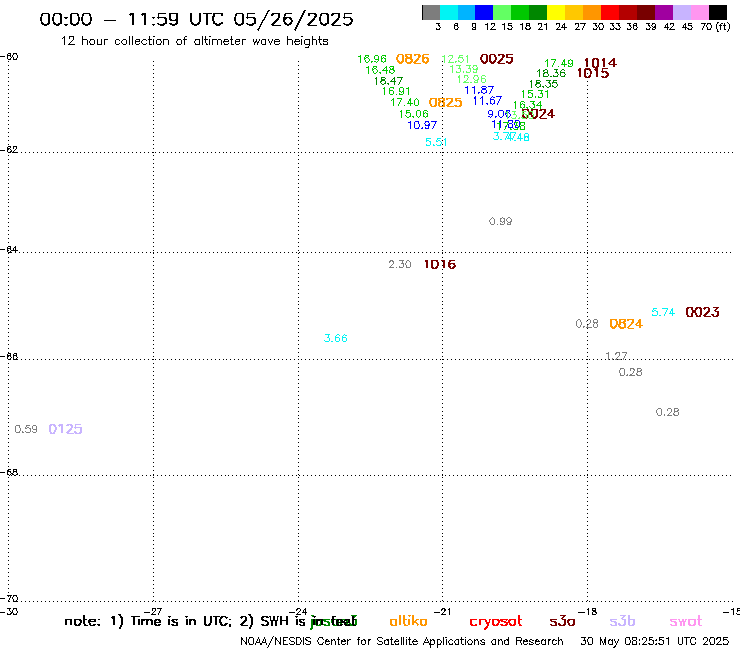Viewport: 740px width, 650px height.
Task: Select the dark blue 12 ft legend swatch
Action: [x=484, y=12]
